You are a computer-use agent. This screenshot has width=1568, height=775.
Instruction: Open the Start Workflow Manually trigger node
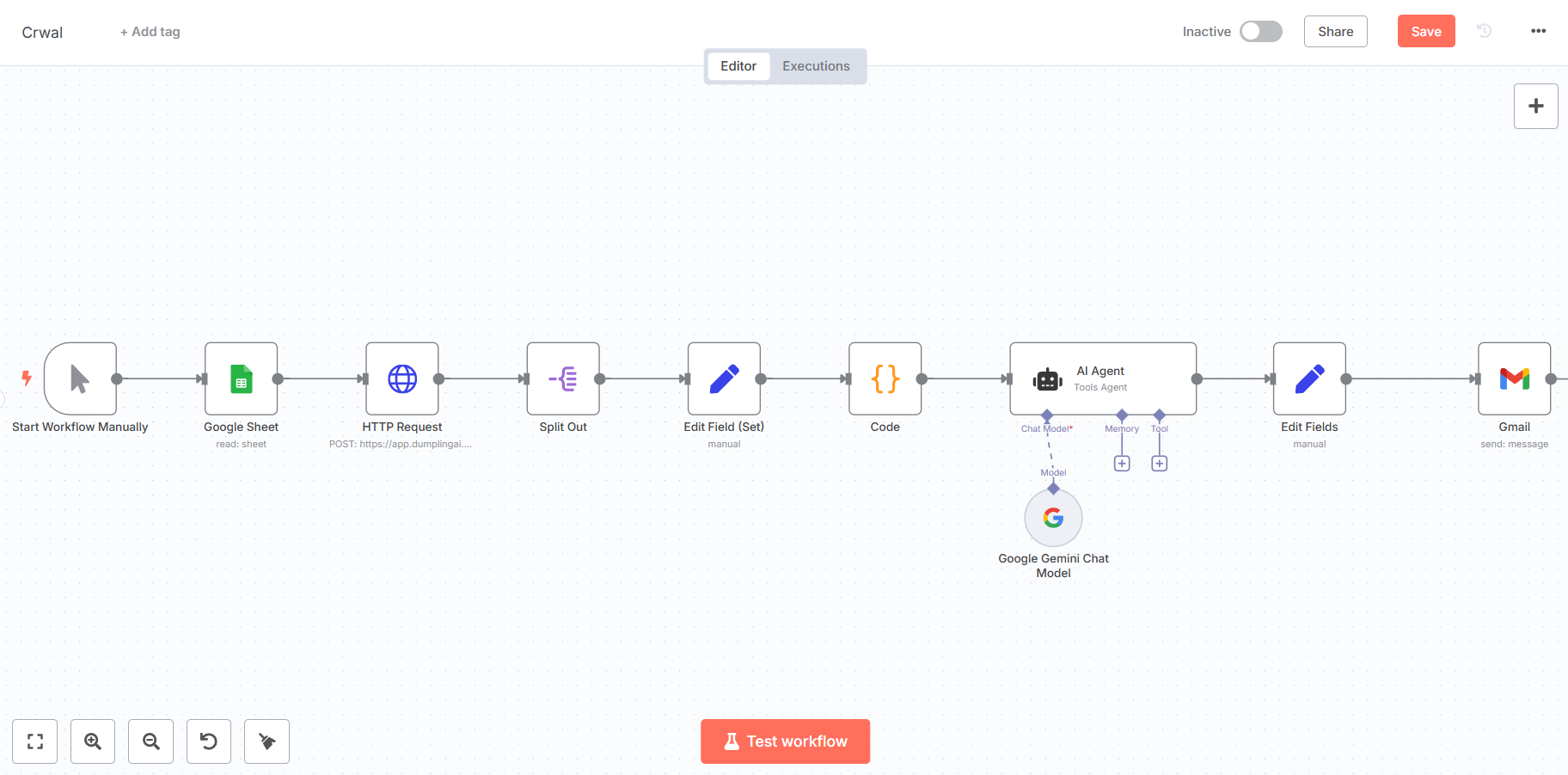[80, 378]
